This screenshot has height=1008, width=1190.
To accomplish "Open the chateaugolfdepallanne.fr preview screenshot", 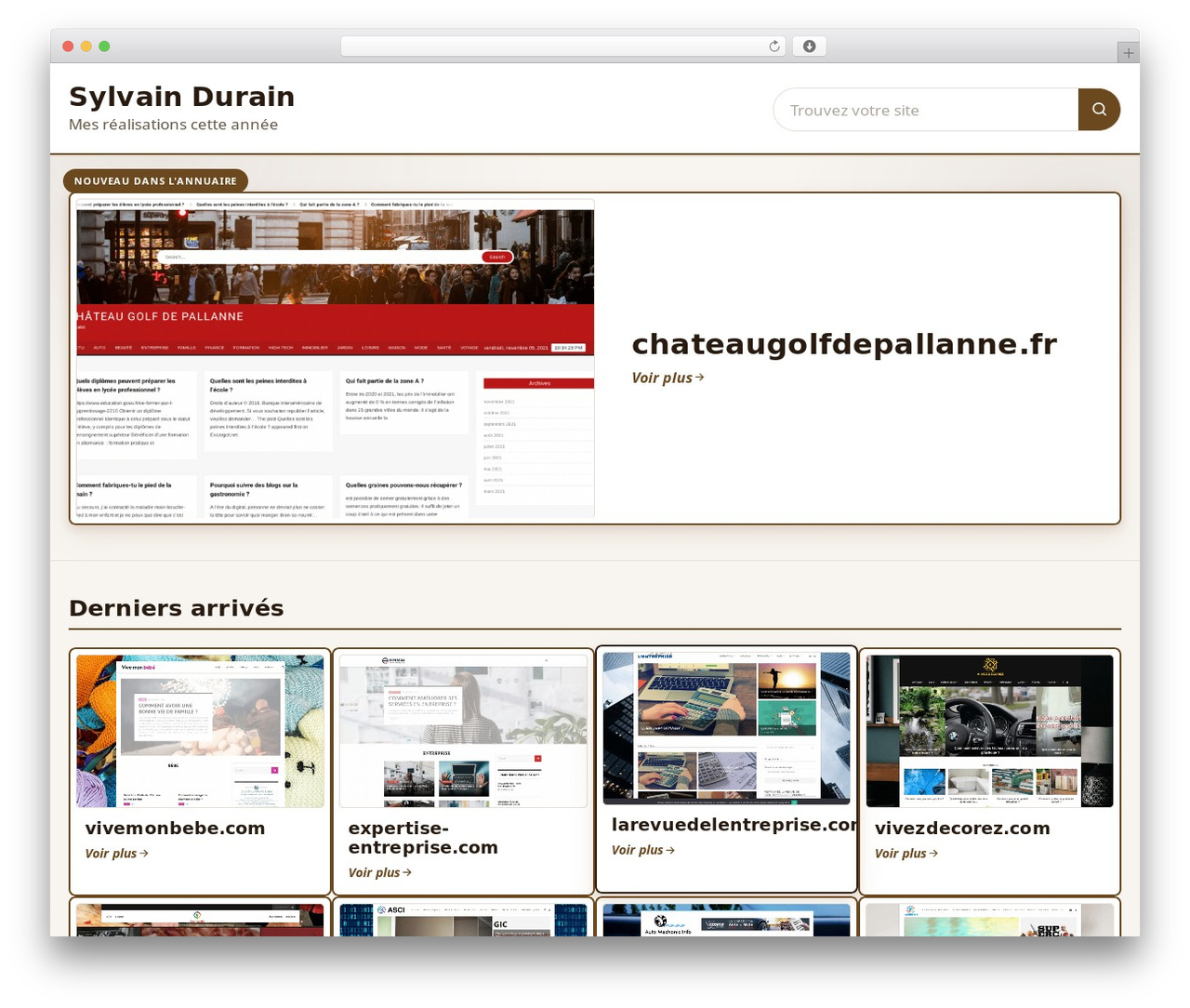I will click(336, 358).
